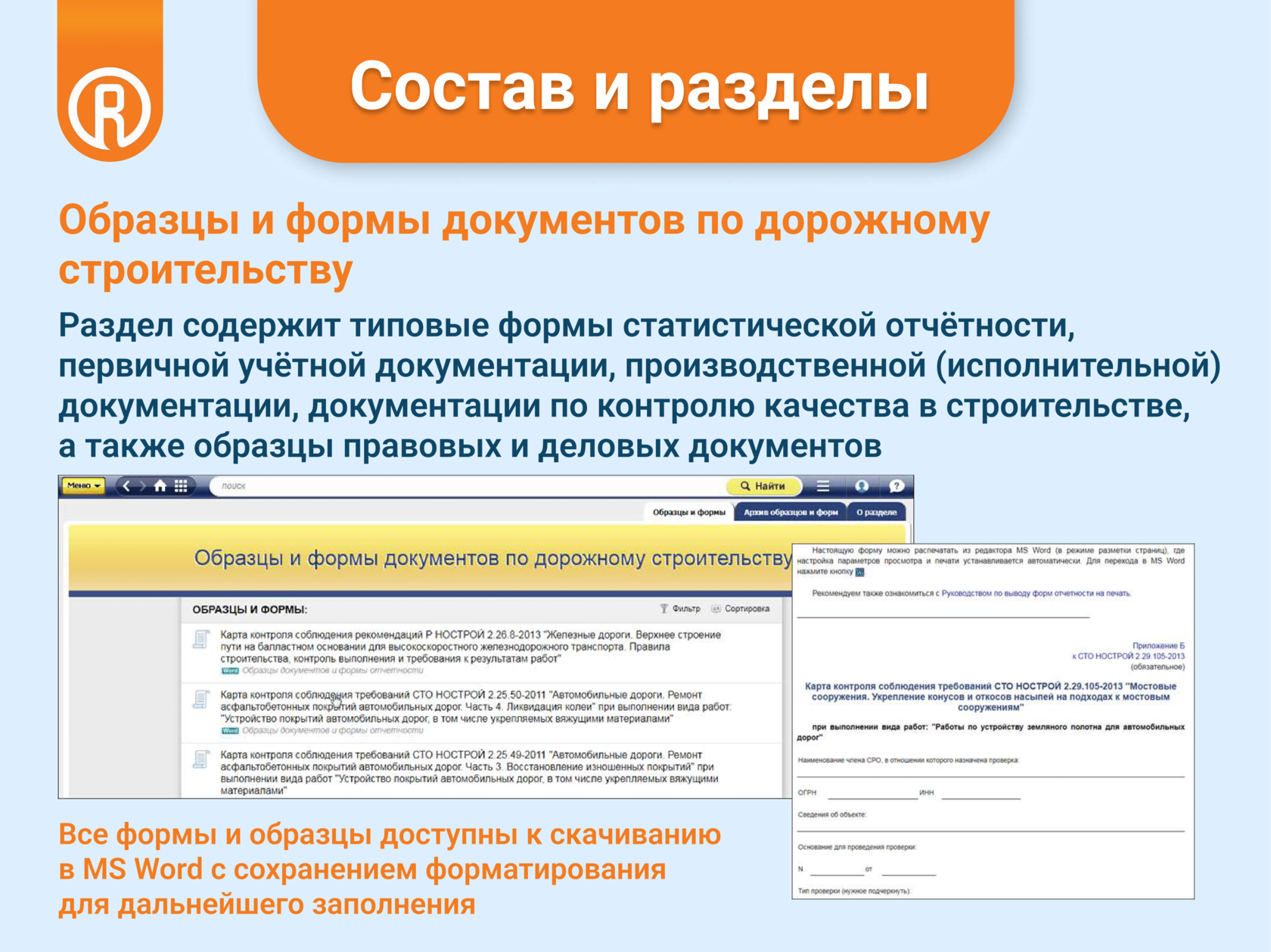The height and width of the screenshot is (952, 1271).
Task: Click Приложение Б reference in the form
Action: pyautogui.click(x=1158, y=646)
